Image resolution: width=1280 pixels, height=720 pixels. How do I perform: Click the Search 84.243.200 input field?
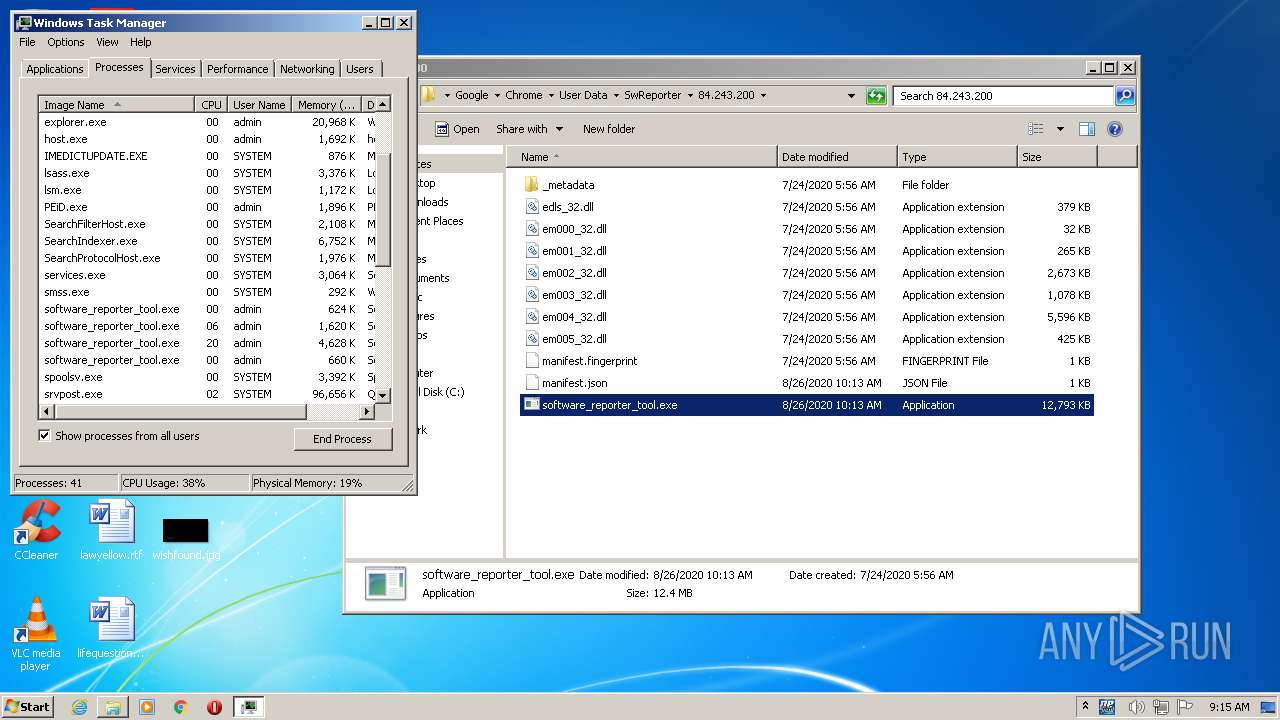(x=1003, y=96)
